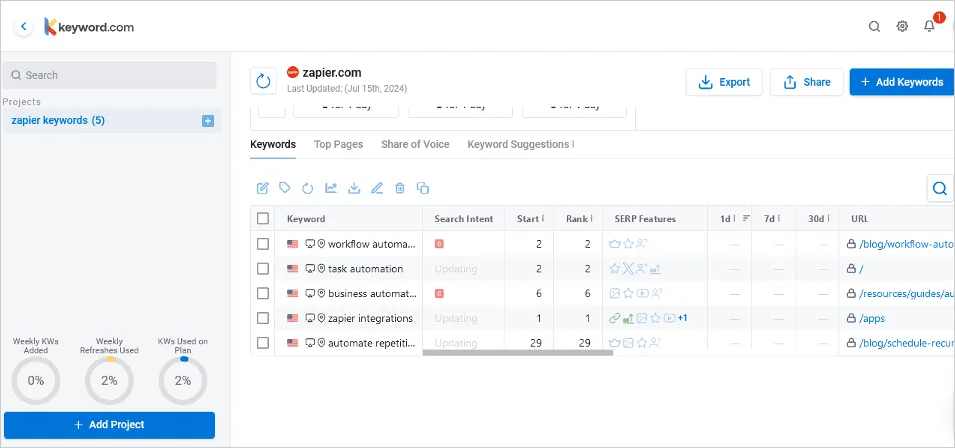Click the plus icon beside zapier keywords
Image resolution: width=955 pixels, height=448 pixels.
click(208, 121)
